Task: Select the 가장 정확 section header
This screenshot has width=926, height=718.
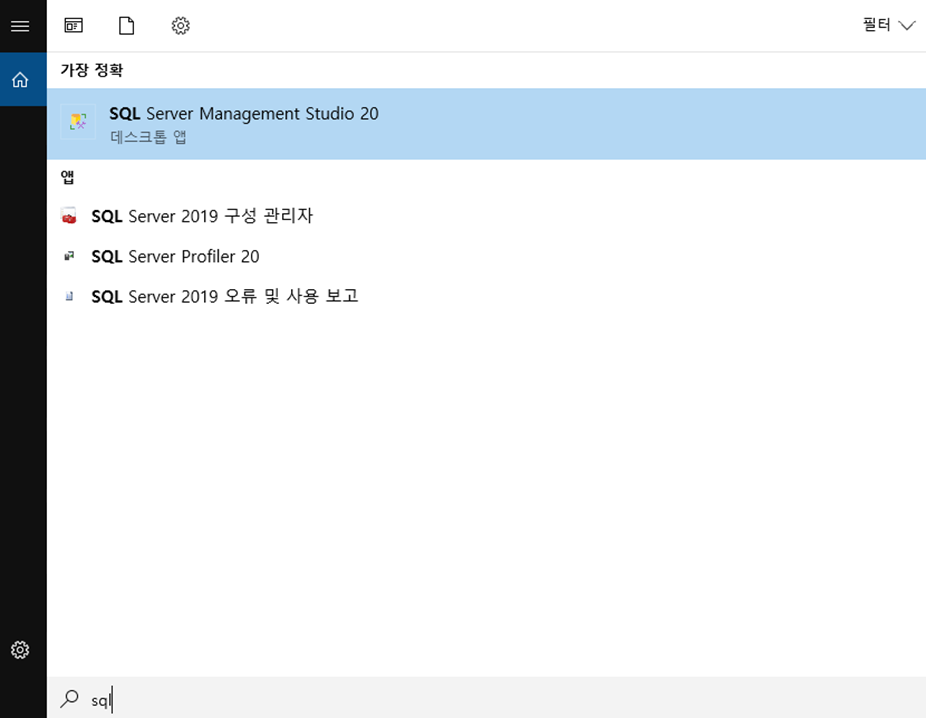Action: click(x=92, y=70)
